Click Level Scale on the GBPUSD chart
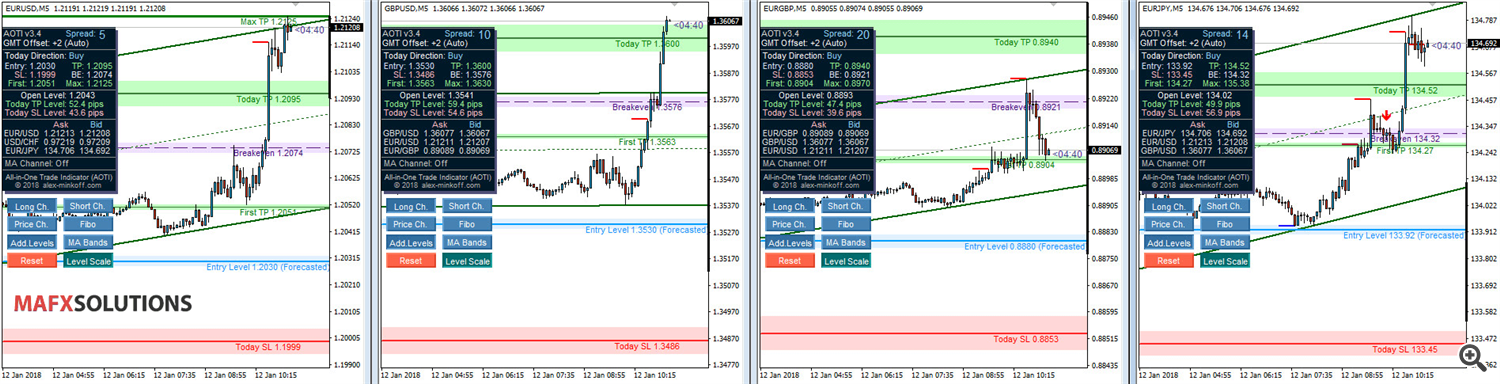The width and height of the screenshot is (1500, 384). [x=467, y=261]
